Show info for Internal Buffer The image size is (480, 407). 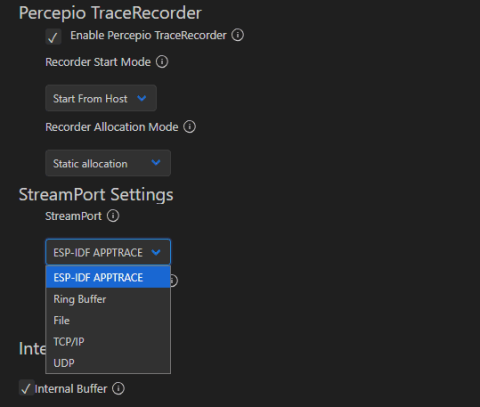[118, 388]
